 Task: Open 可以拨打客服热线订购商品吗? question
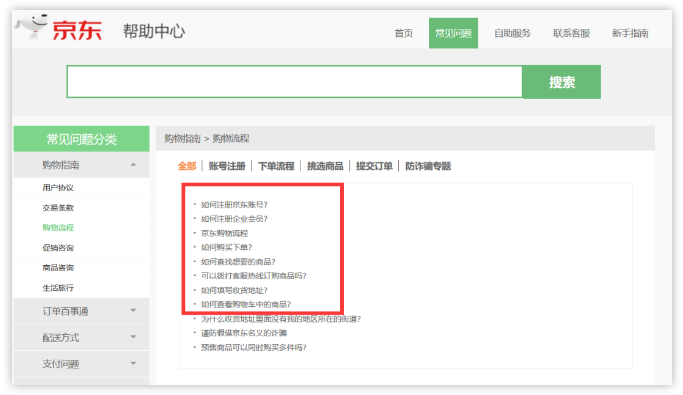pos(254,276)
